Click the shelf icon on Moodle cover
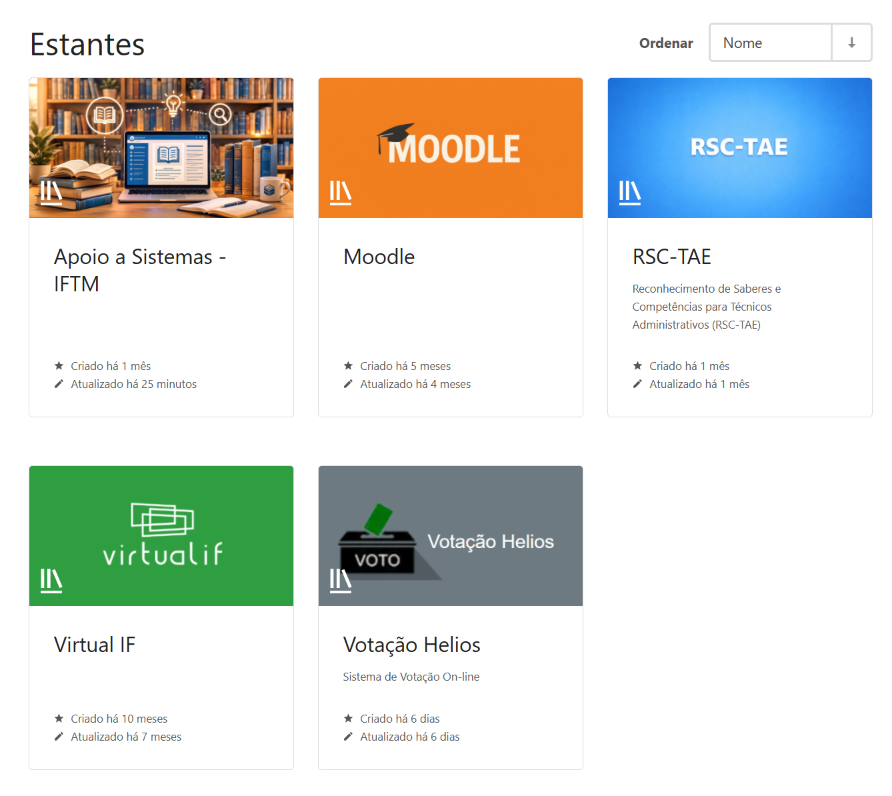 coord(340,192)
